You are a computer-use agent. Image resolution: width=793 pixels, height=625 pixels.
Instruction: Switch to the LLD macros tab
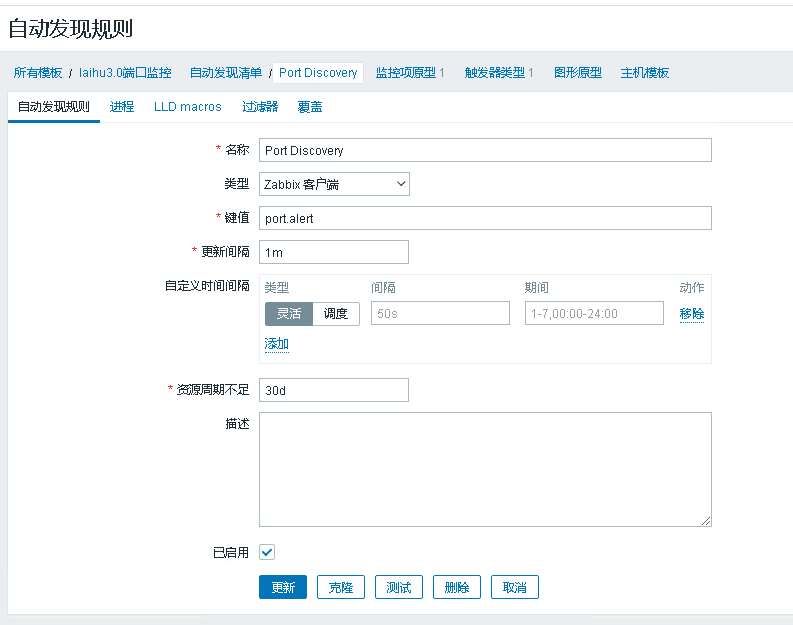click(x=188, y=107)
